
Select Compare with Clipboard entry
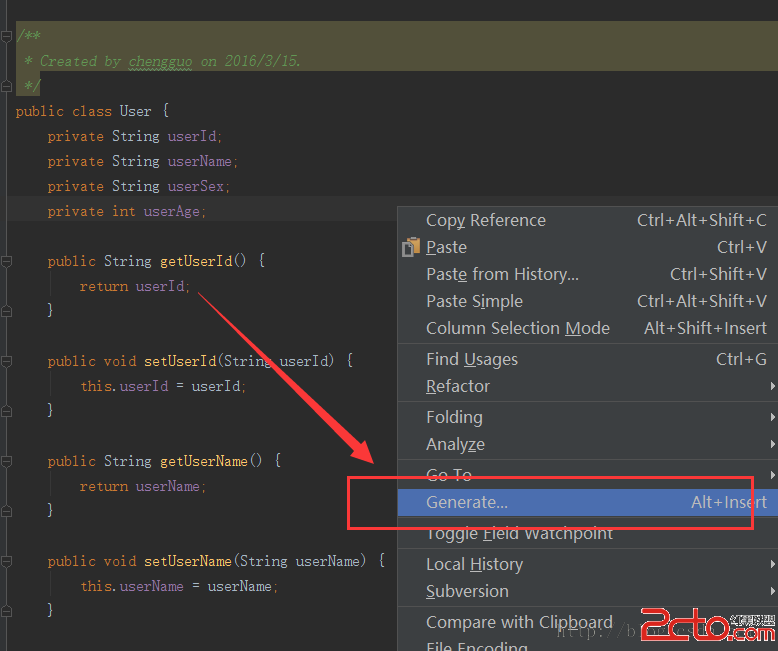tap(518, 622)
